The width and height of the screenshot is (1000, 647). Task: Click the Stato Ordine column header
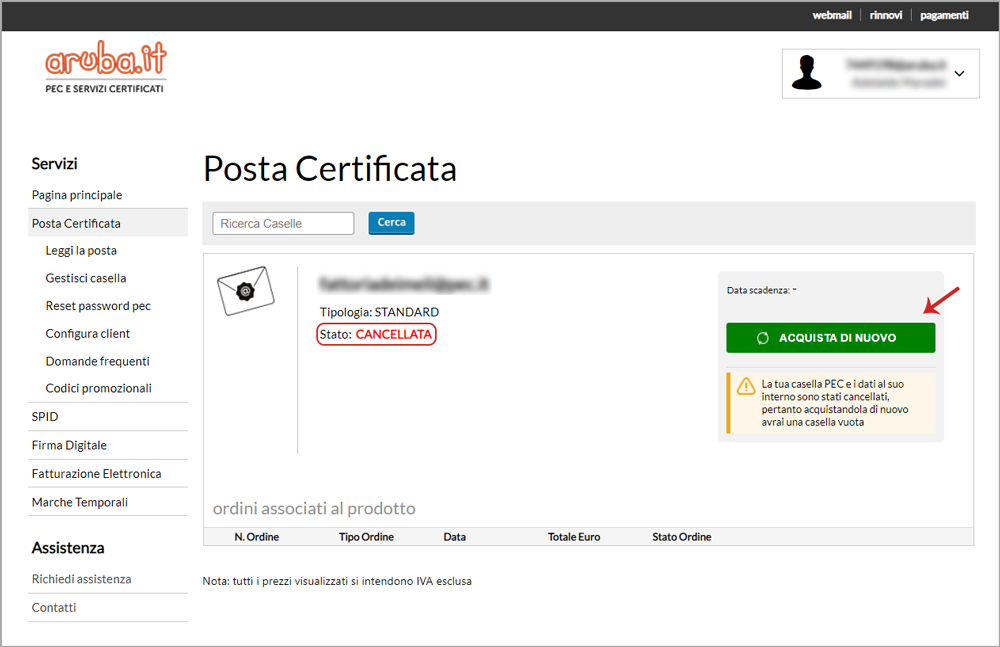681,537
